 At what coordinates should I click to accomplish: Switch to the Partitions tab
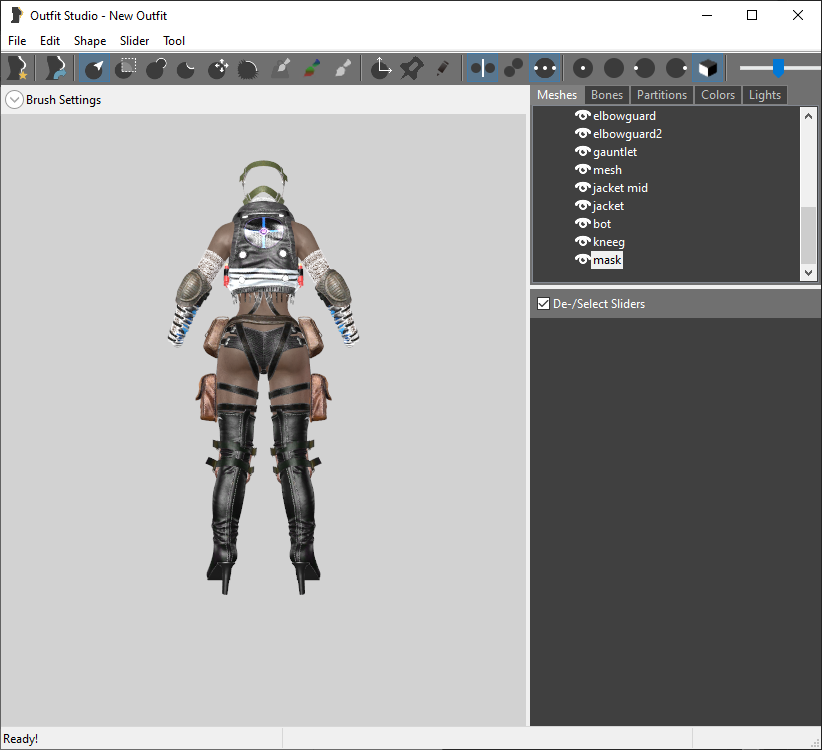[662, 95]
